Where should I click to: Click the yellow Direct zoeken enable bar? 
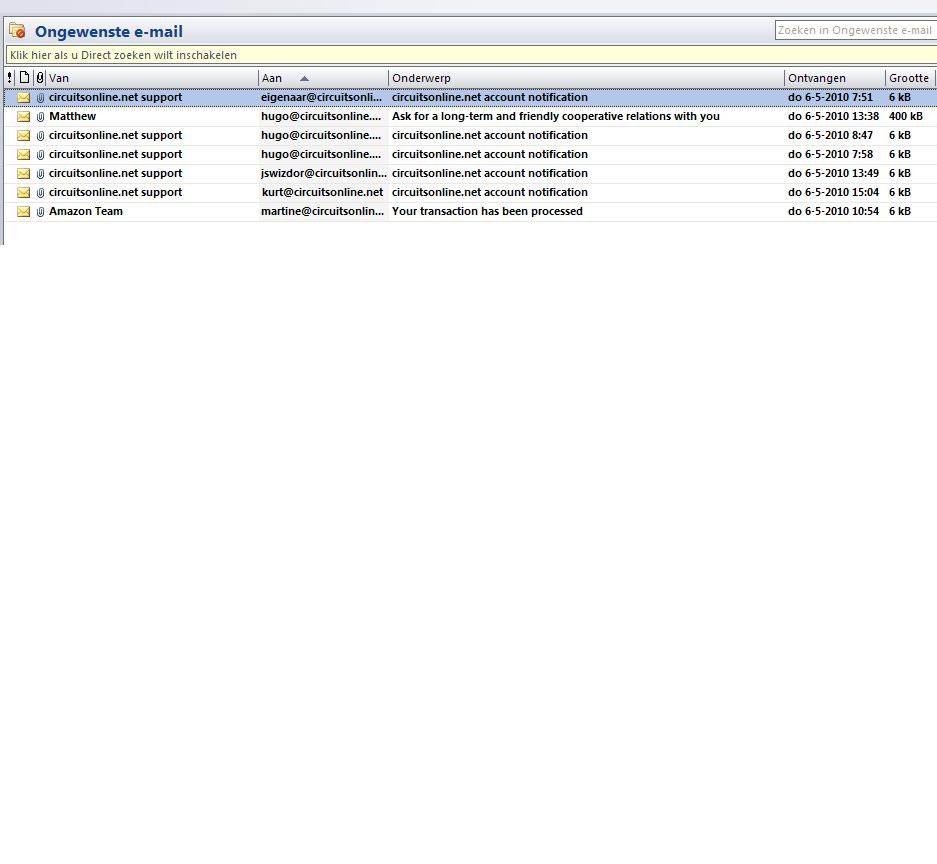point(470,55)
